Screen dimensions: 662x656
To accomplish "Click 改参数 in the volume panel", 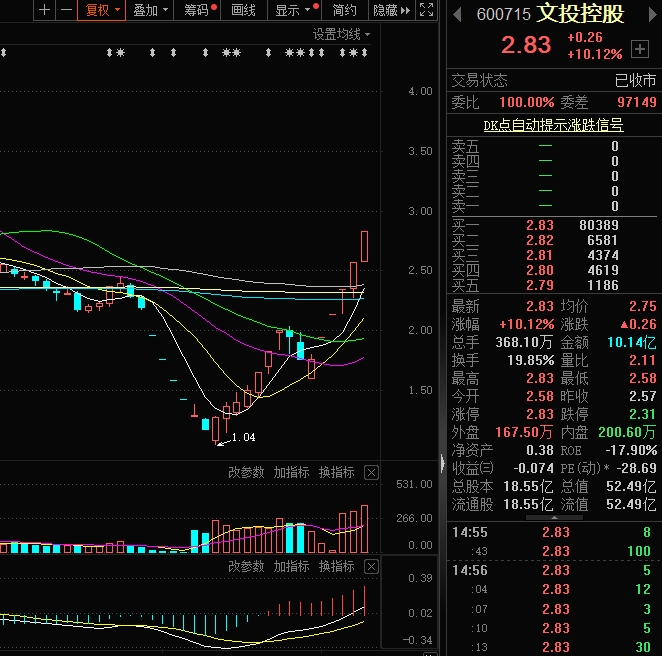I will [246, 472].
